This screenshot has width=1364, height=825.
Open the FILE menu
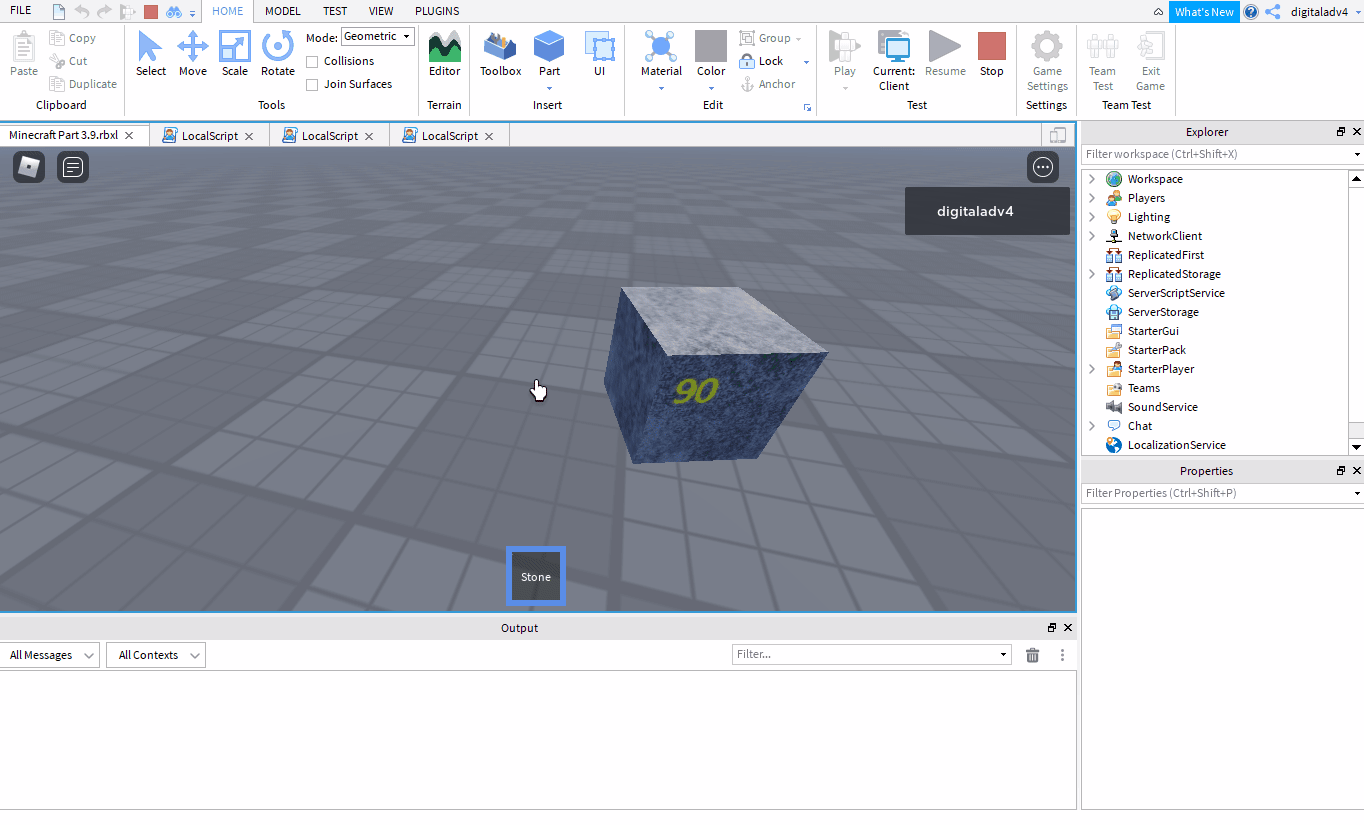click(x=20, y=11)
